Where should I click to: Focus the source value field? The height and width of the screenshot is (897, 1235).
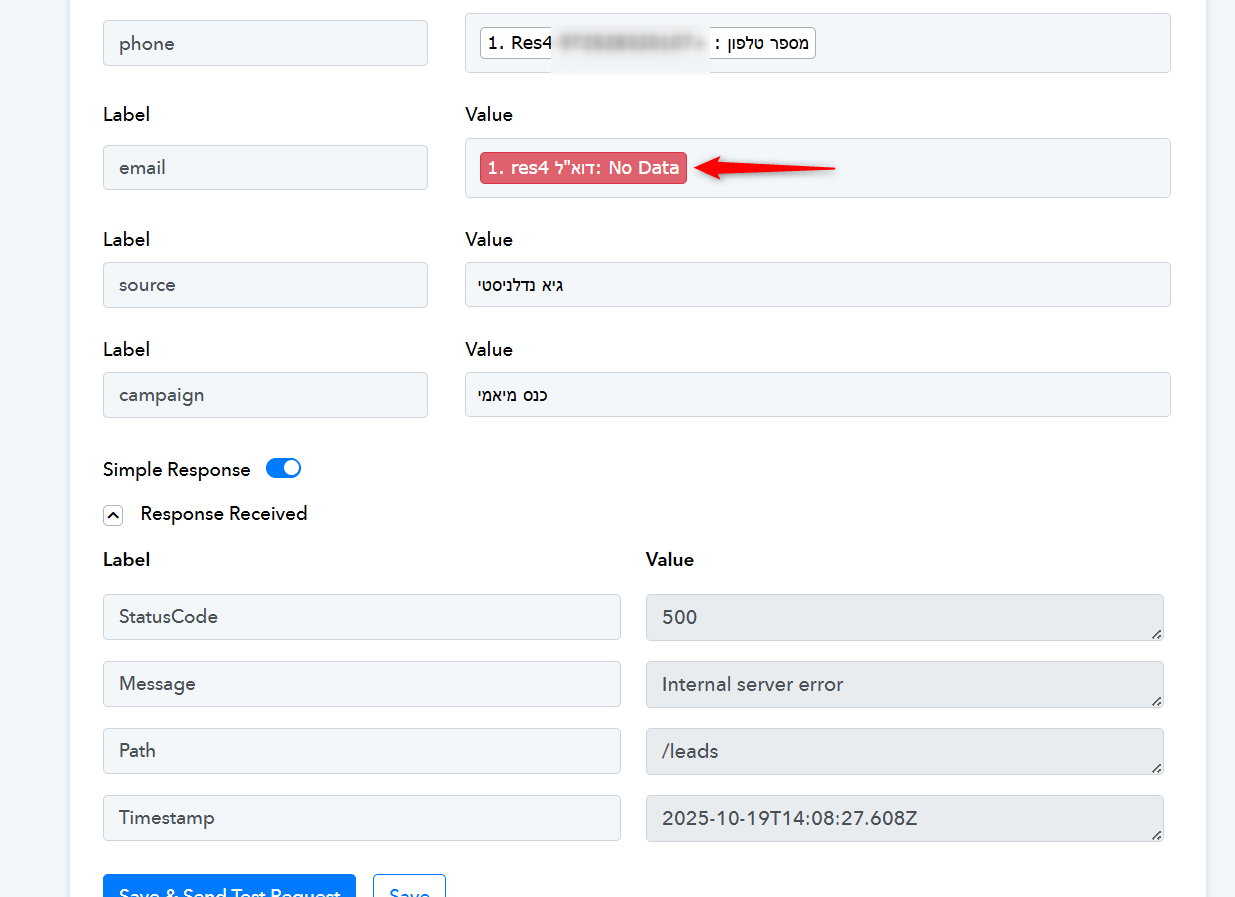pyautogui.click(x=817, y=285)
